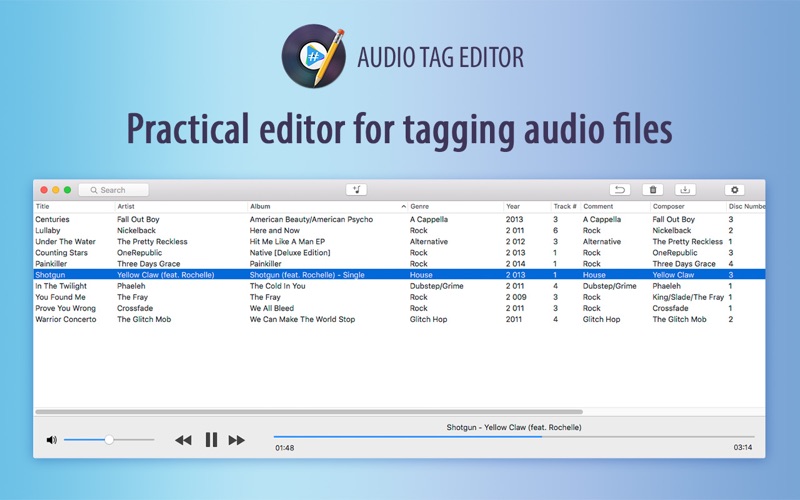The width and height of the screenshot is (800, 500).
Task: Sort by the Comment column header
Action: [598, 207]
